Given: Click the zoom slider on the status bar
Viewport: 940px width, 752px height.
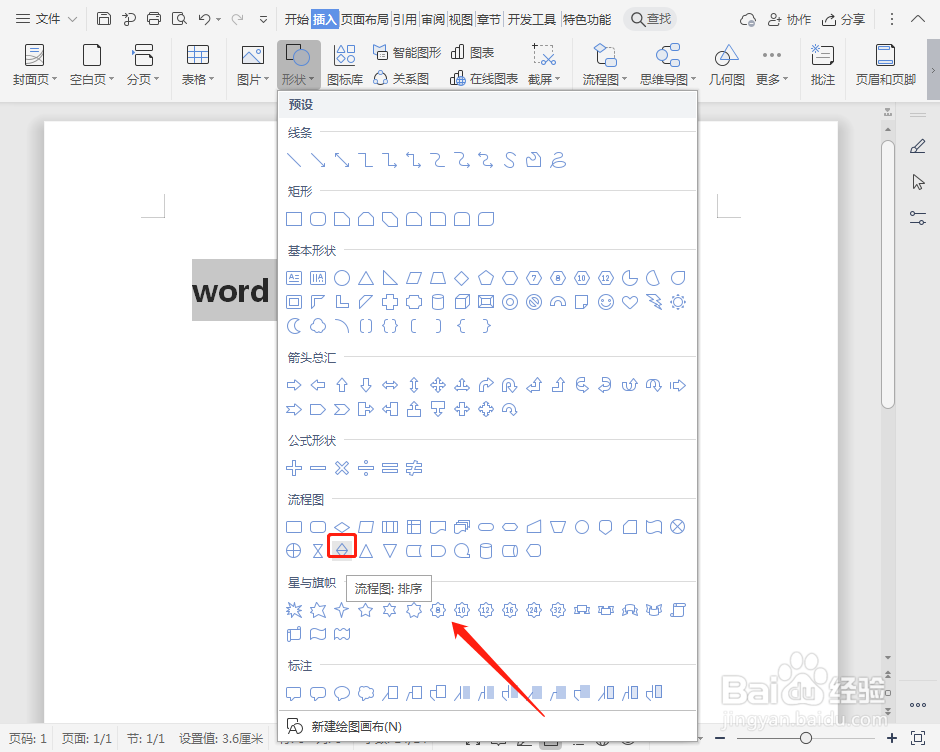Looking at the screenshot, I should 806,738.
